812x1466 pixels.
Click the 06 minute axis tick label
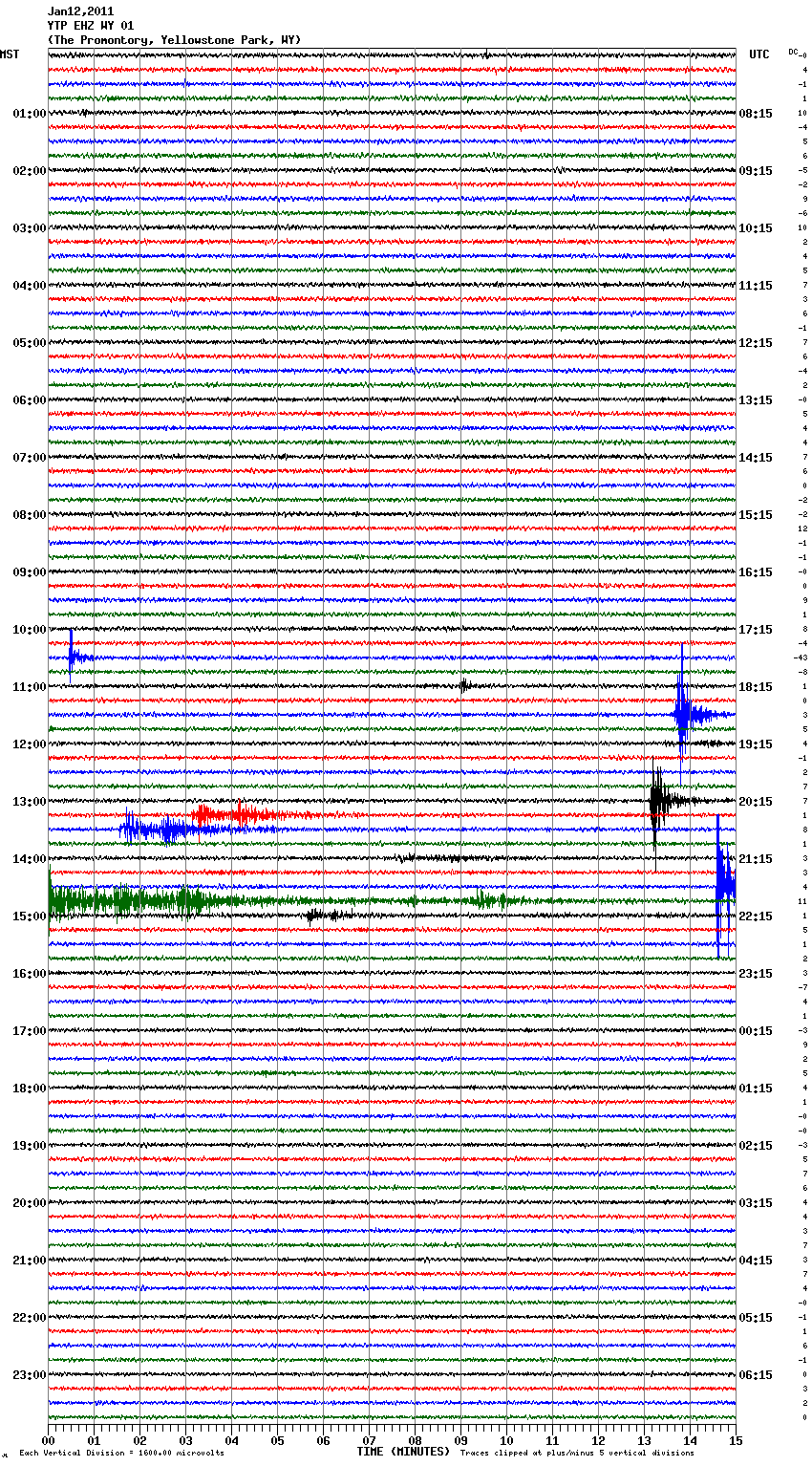[323, 1440]
